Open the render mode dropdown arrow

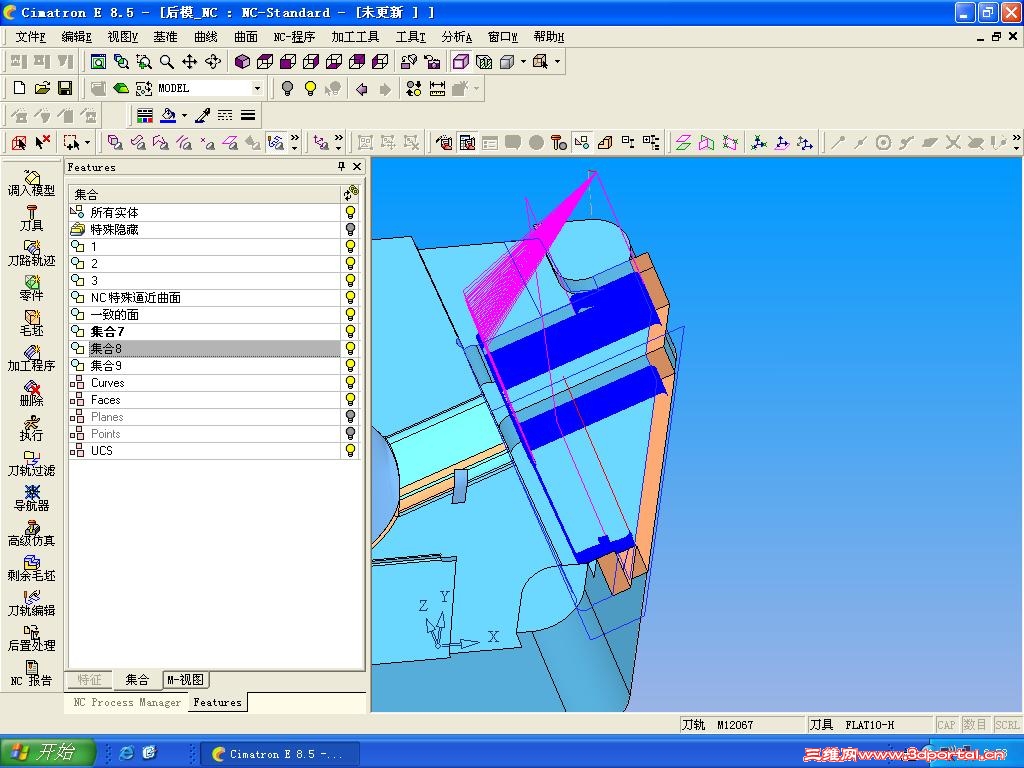point(523,61)
